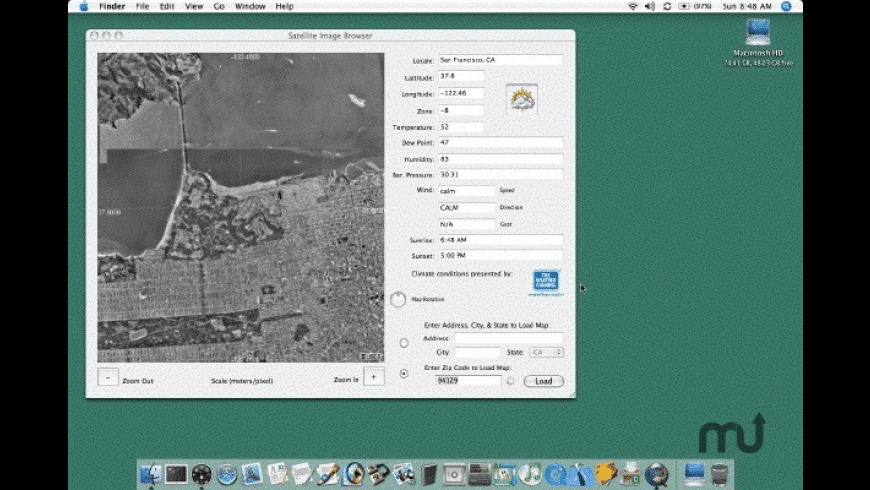Click the Zone field showing -8
The image size is (870, 490).
461,110
